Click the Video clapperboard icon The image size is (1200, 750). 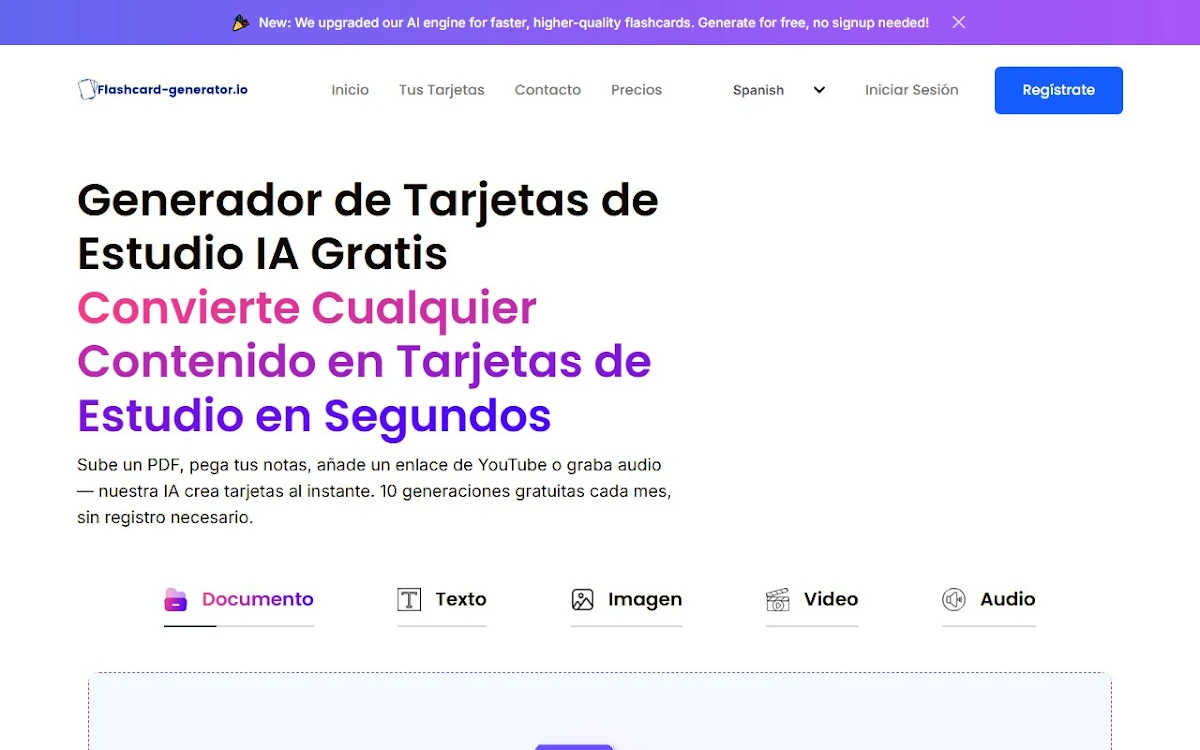coord(778,600)
